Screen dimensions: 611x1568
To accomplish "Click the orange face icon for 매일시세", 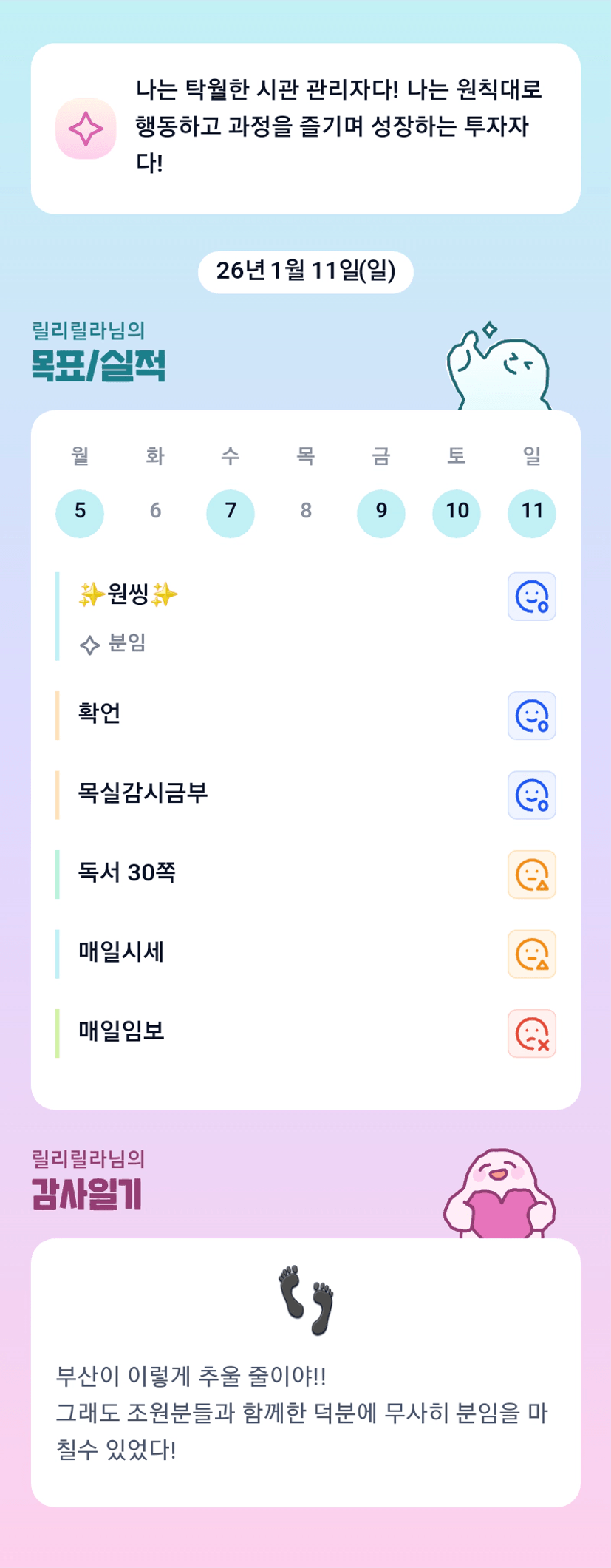I will pyautogui.click(x=531, y=954).
